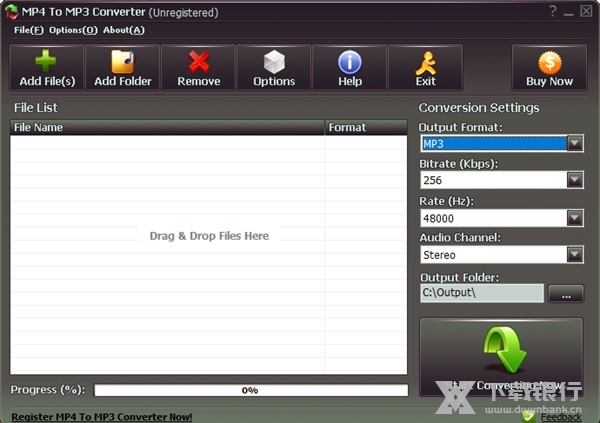Click the Output Folder path field

click(481, 293)
